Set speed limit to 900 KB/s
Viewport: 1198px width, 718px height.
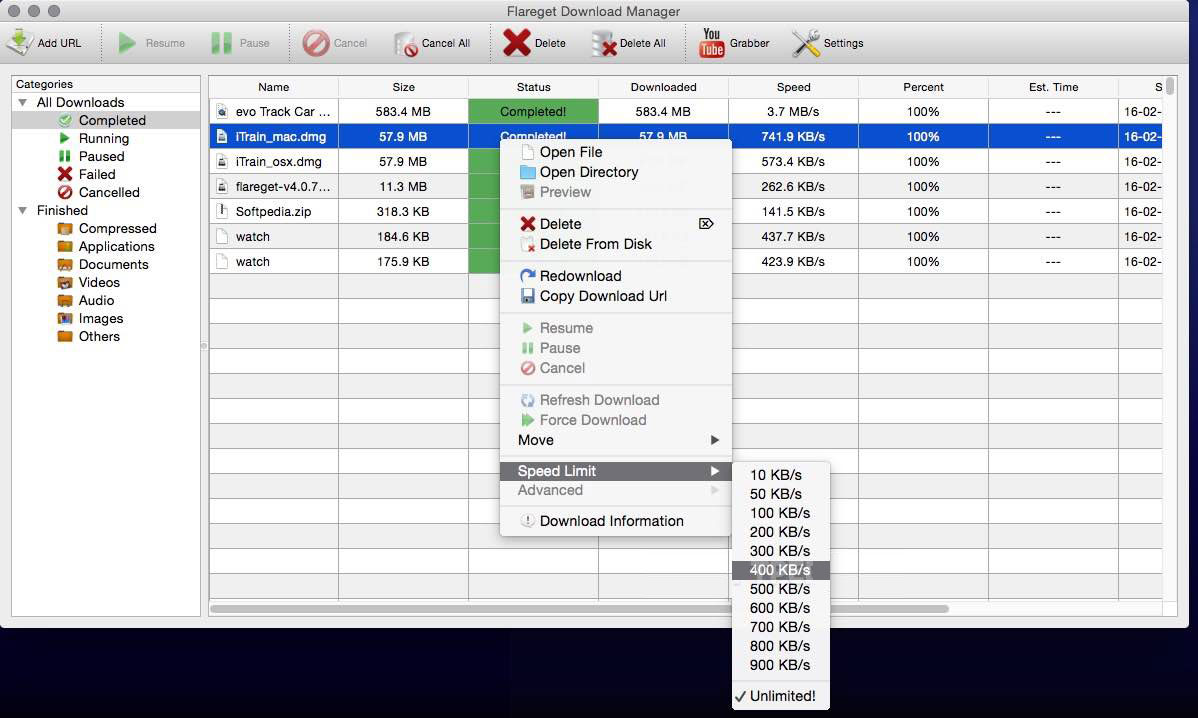(781, 665)
